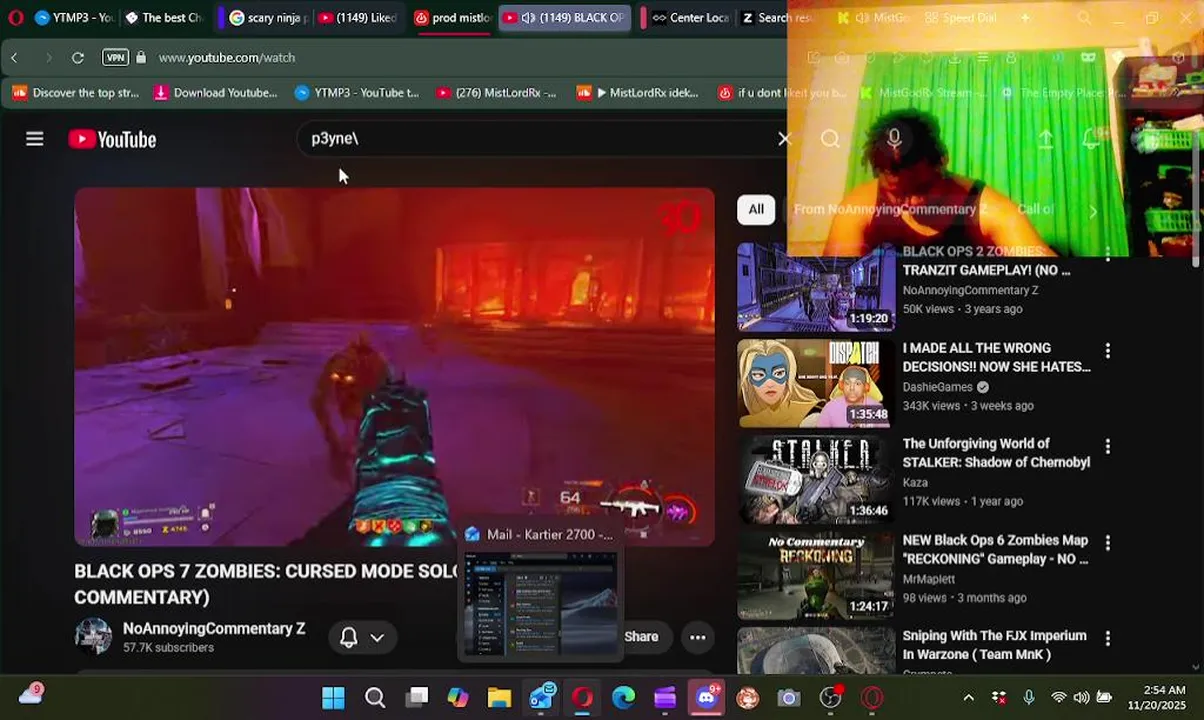
Task: Open the Camera app taskbar icon
Action: [x=789, y=697]
